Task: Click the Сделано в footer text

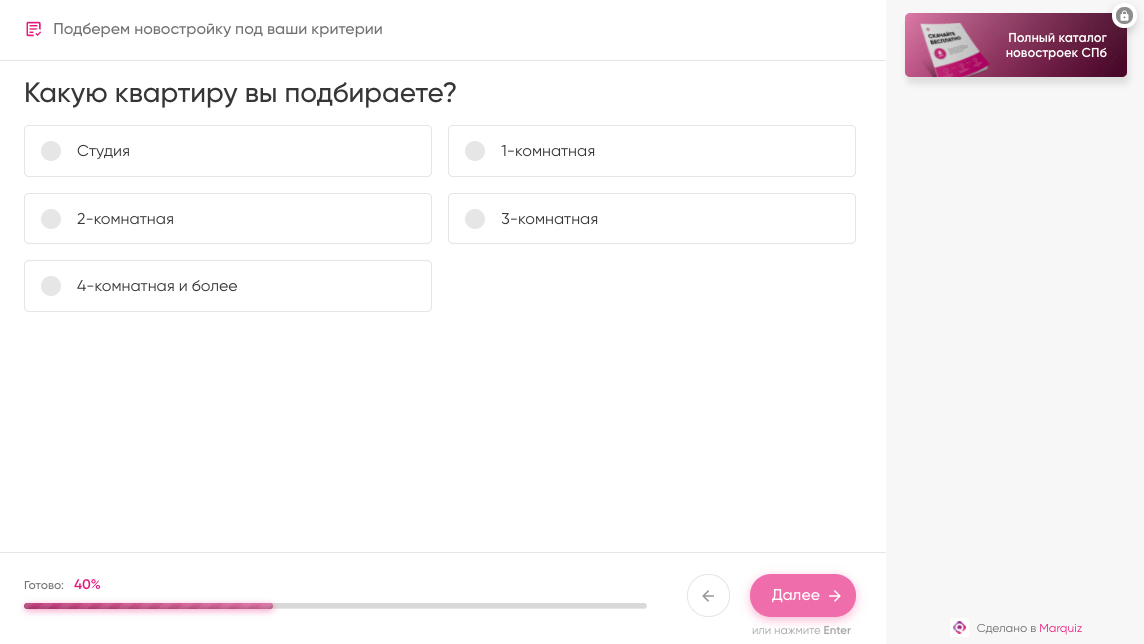Action: click(x=1007, y=628)
